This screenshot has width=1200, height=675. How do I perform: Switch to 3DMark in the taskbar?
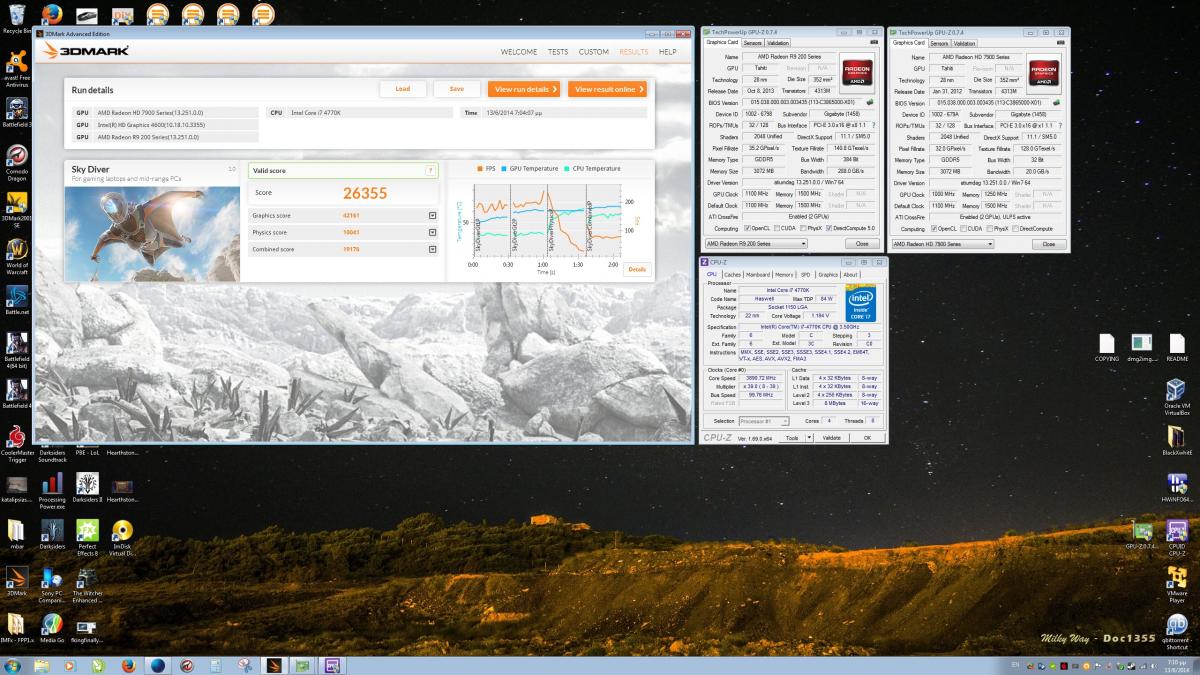272,664
